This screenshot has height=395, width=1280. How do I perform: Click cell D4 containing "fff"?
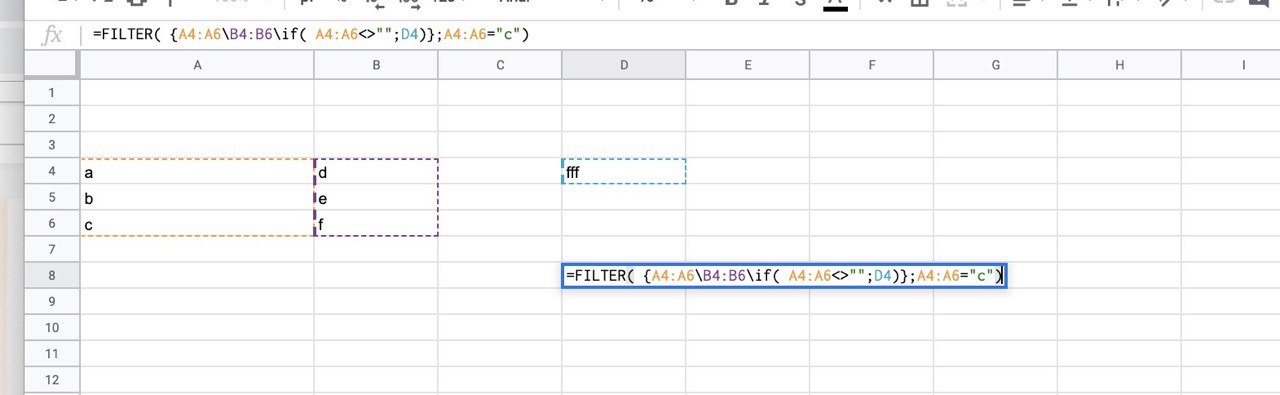[624, 172]
